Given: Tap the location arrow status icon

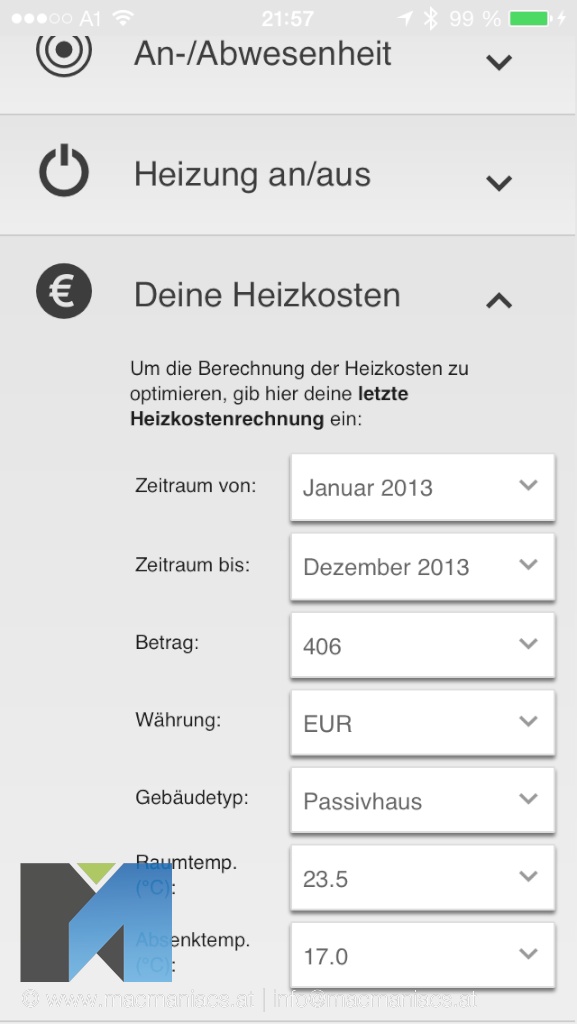Looking at the screenshot, I should tap(405, 18).
